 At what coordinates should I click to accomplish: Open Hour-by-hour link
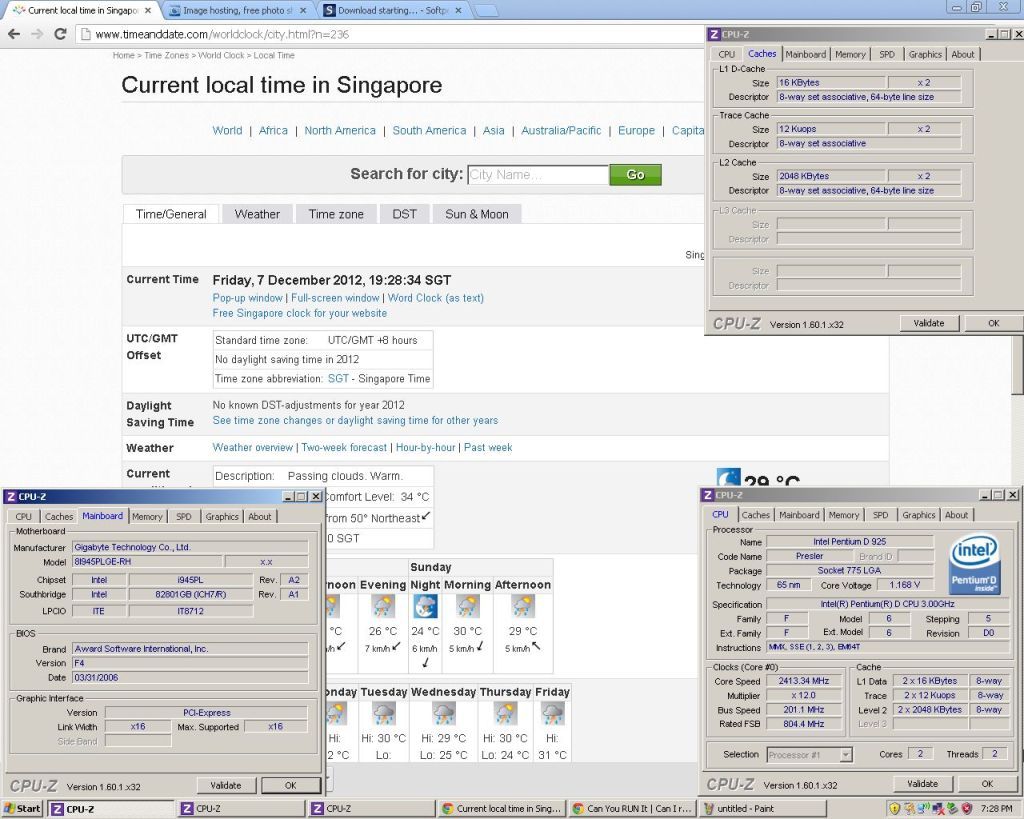[x=426, y=448]
